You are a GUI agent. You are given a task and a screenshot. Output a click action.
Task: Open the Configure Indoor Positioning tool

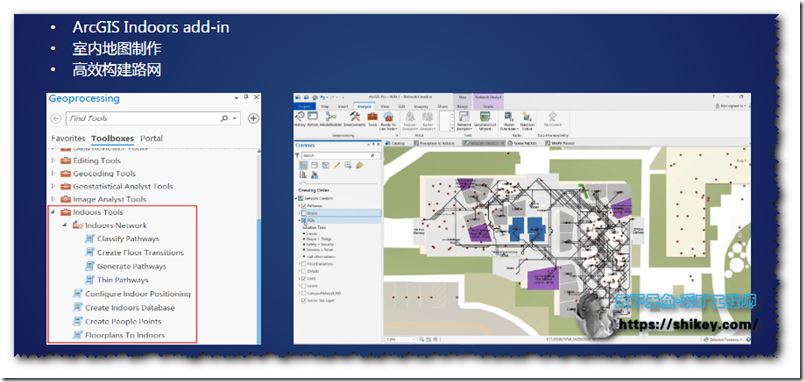pyautogui.click(x=132, y=294)
